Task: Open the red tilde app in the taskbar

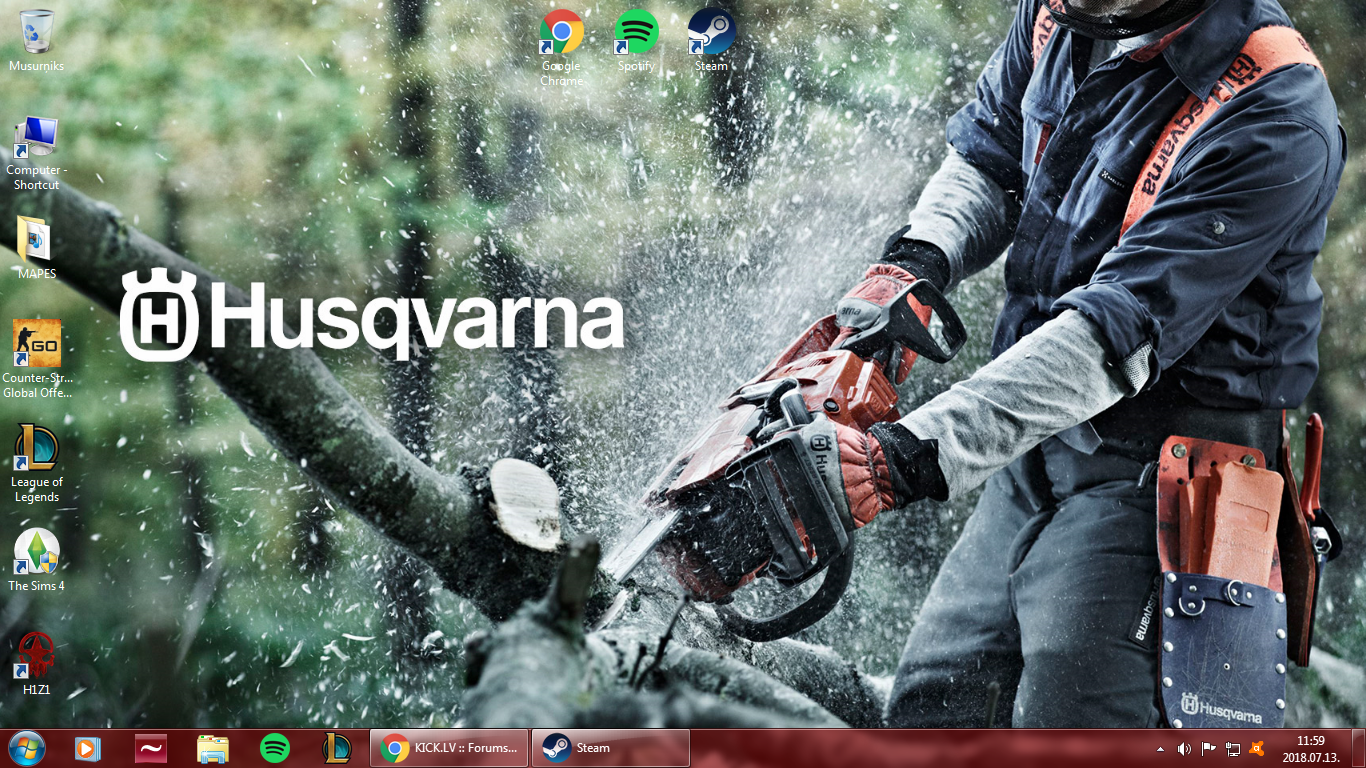Action: pos(151,748)
